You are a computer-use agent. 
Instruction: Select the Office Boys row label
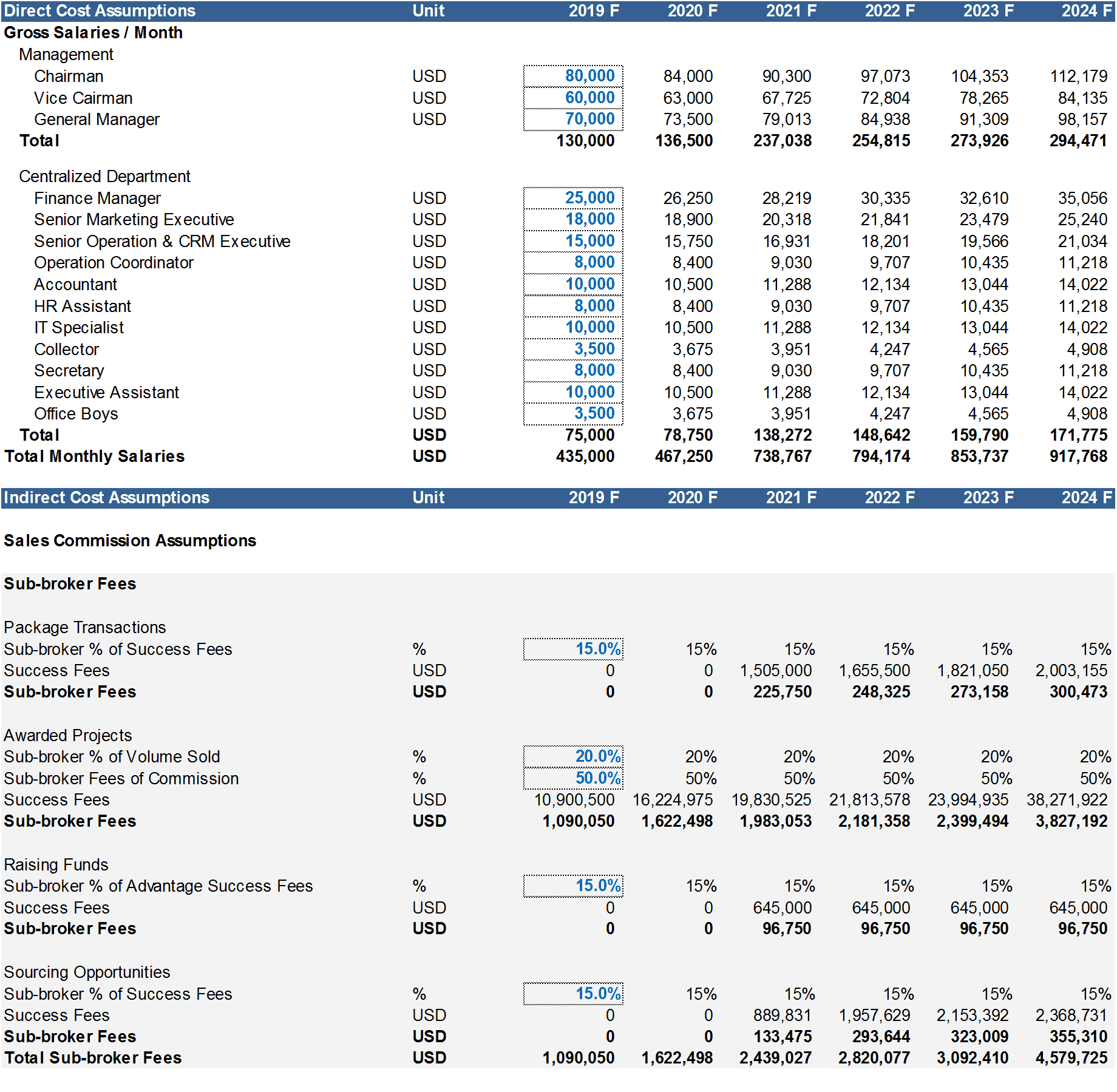pyautogui.click(x=76, y=414)
